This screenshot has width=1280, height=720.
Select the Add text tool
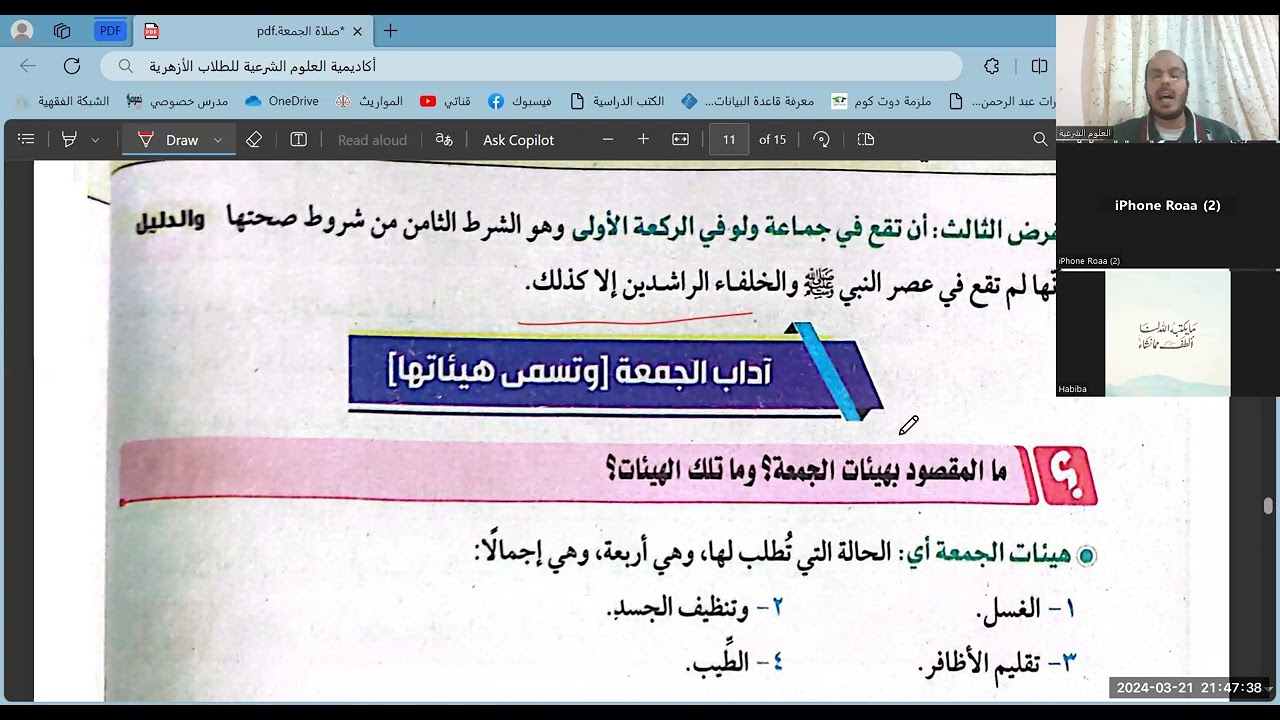pyautogui.click(x=298, y=140)
